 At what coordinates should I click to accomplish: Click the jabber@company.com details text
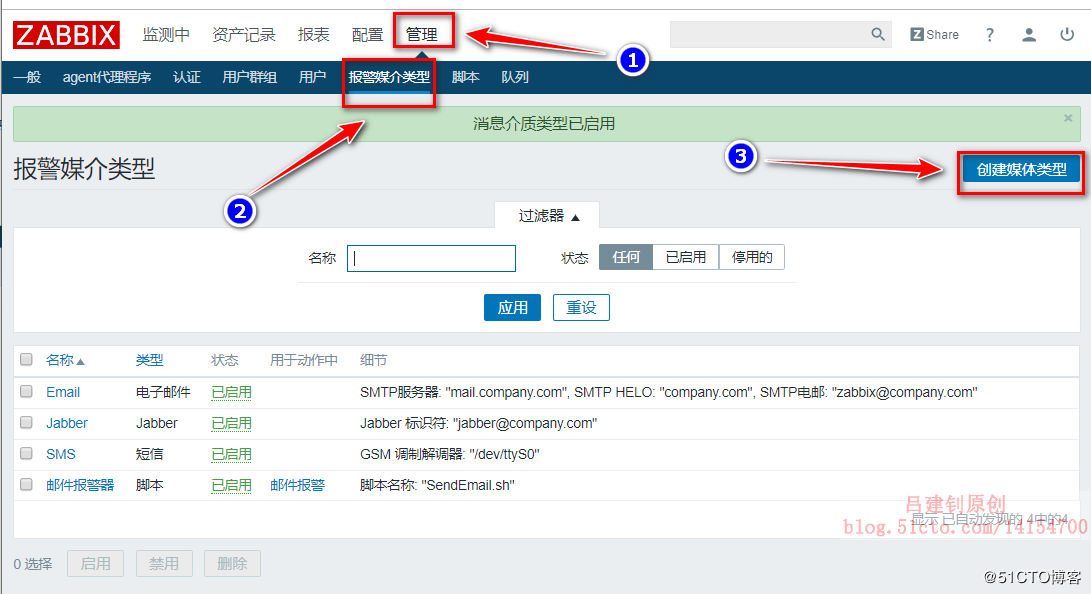pyautogui.click(x=479, y=423)
